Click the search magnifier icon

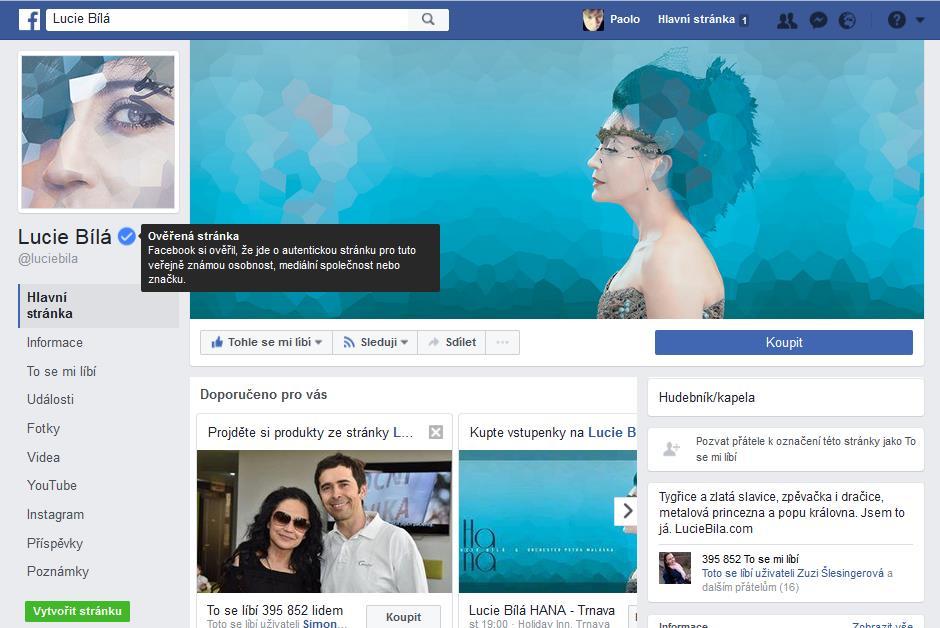coord(428,19)
